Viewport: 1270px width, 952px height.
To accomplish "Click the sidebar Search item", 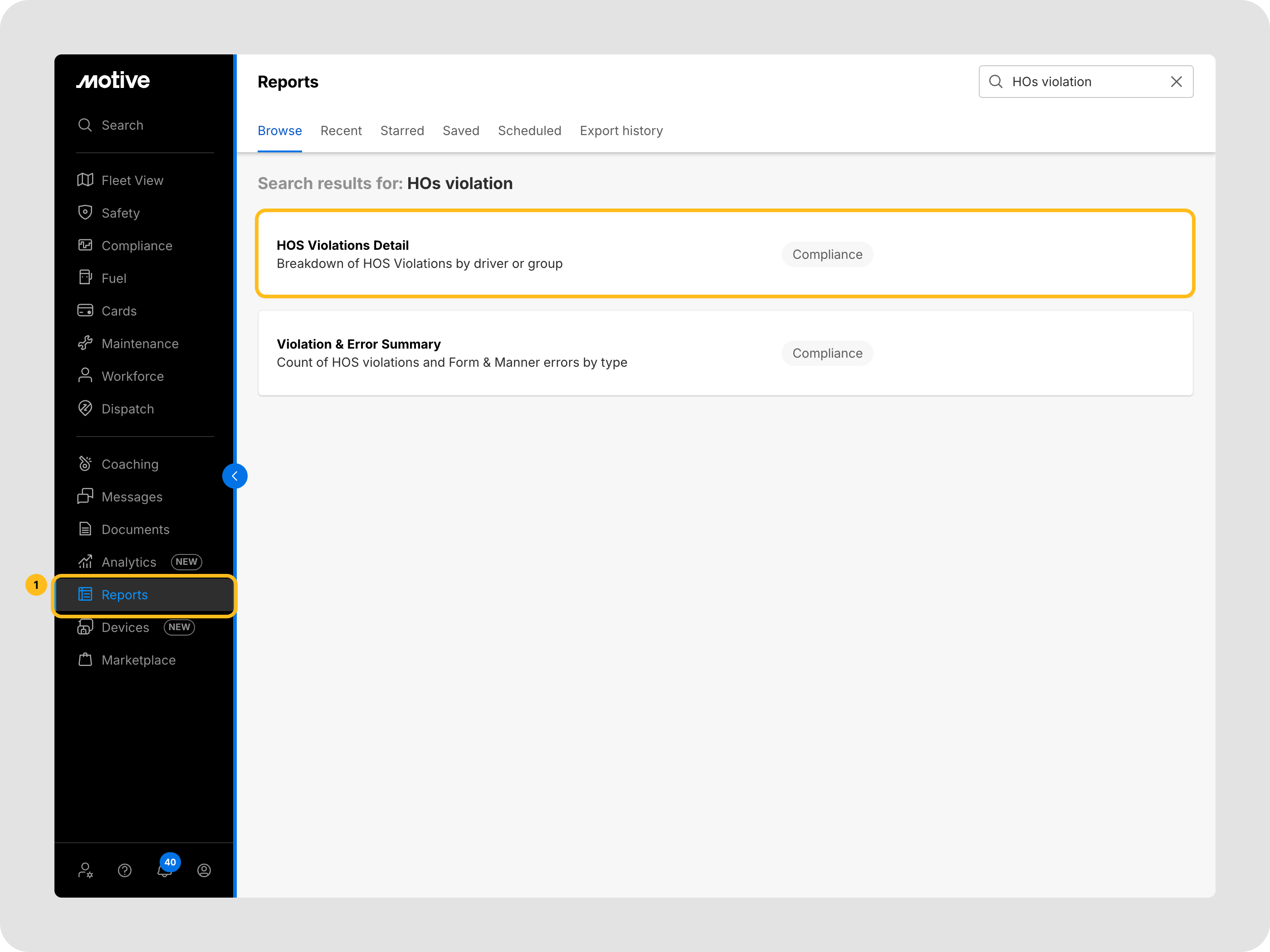I will [x=122, y=125].
